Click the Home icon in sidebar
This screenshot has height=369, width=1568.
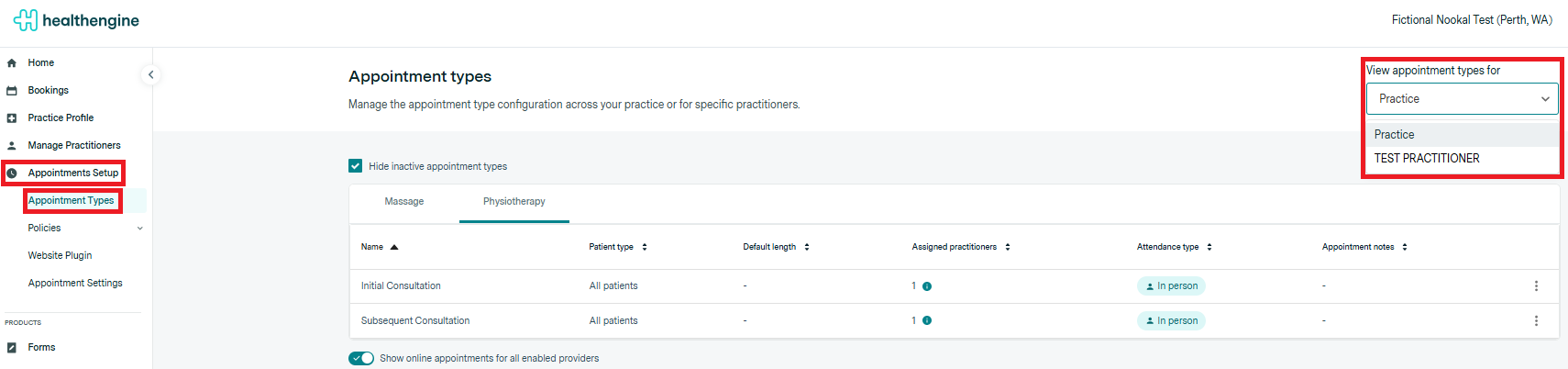pyautogui.click(x=12, y=63)
